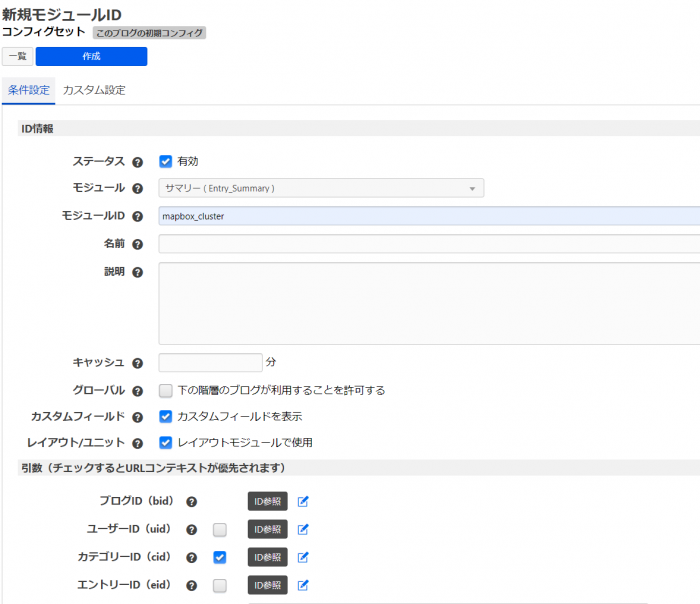Image resolution: width=700 pixels, height=604 pixels.
Task: Click the blue 作成 button
Action: [91, 57]
